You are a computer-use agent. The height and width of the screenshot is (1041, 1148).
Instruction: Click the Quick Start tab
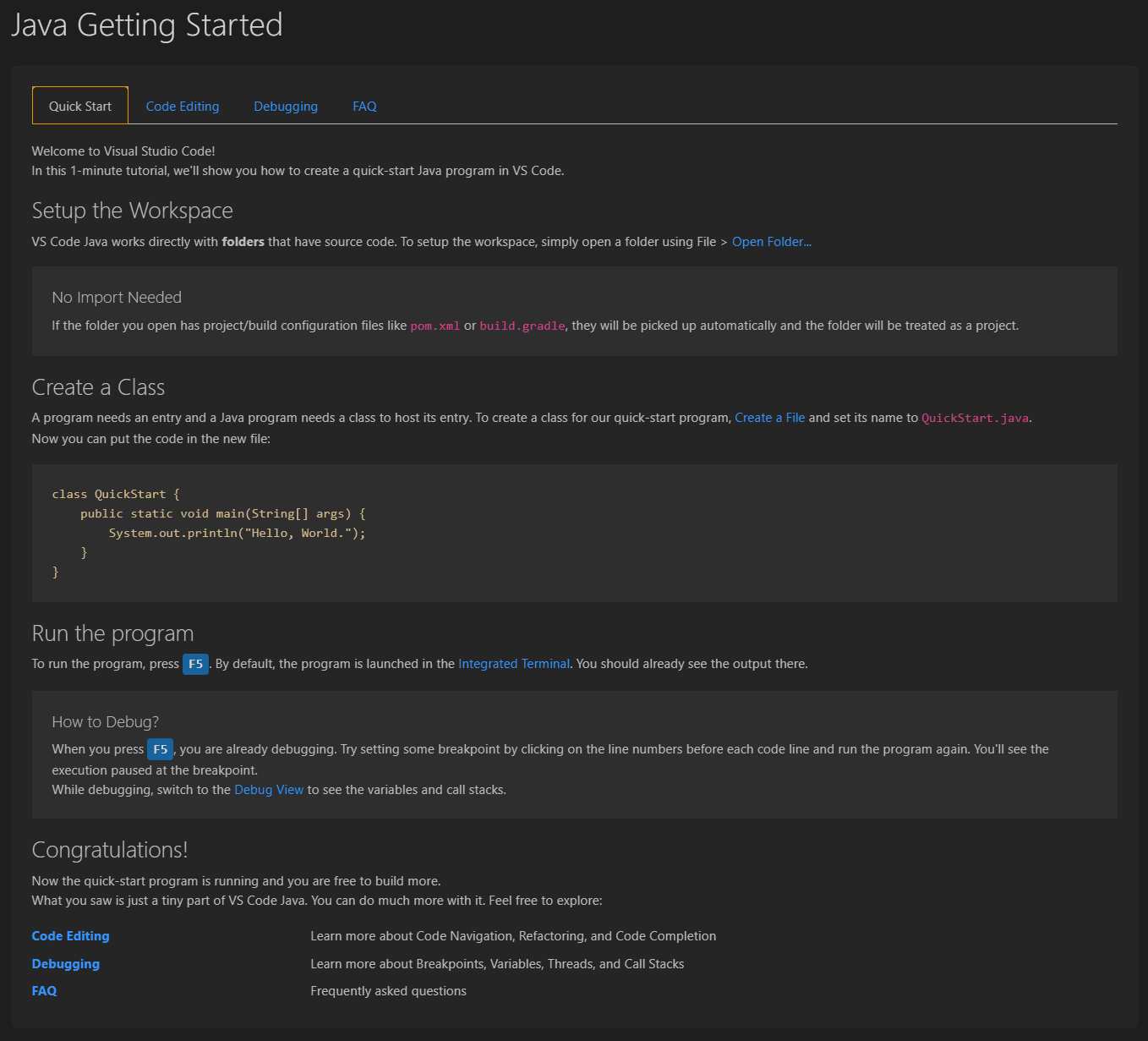[79, 105]
